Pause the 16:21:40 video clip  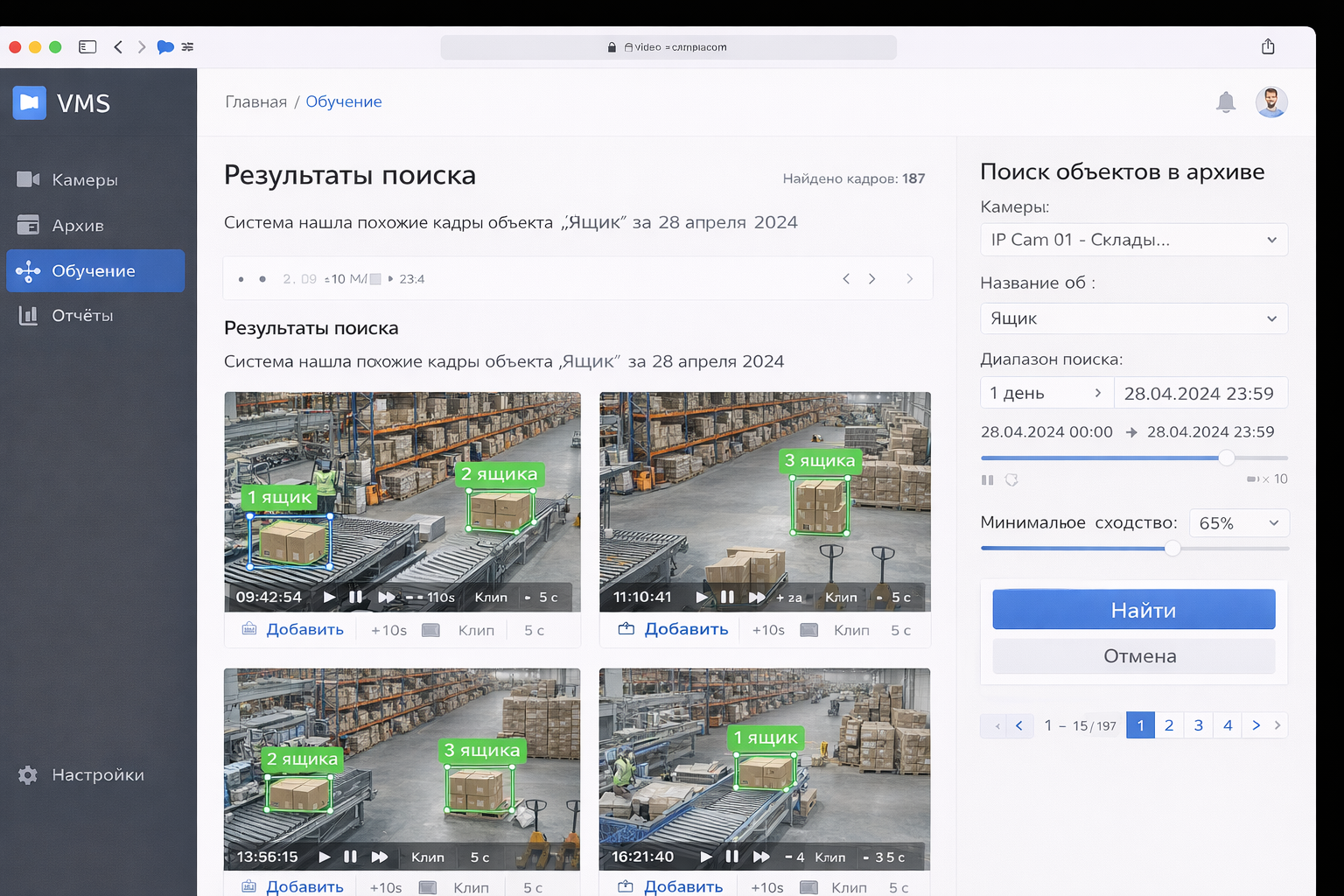coord(732,857)
